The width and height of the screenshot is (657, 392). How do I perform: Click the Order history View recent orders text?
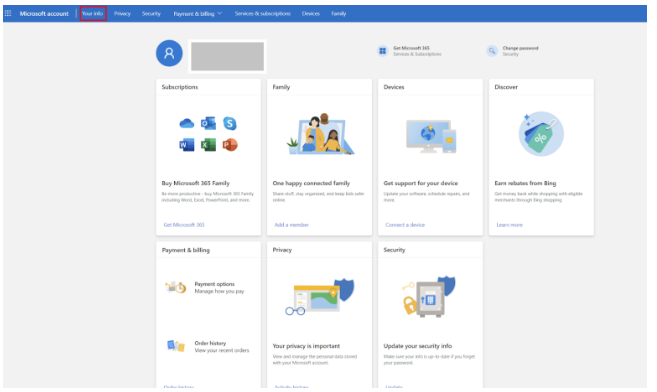click(x=222, y=346)
